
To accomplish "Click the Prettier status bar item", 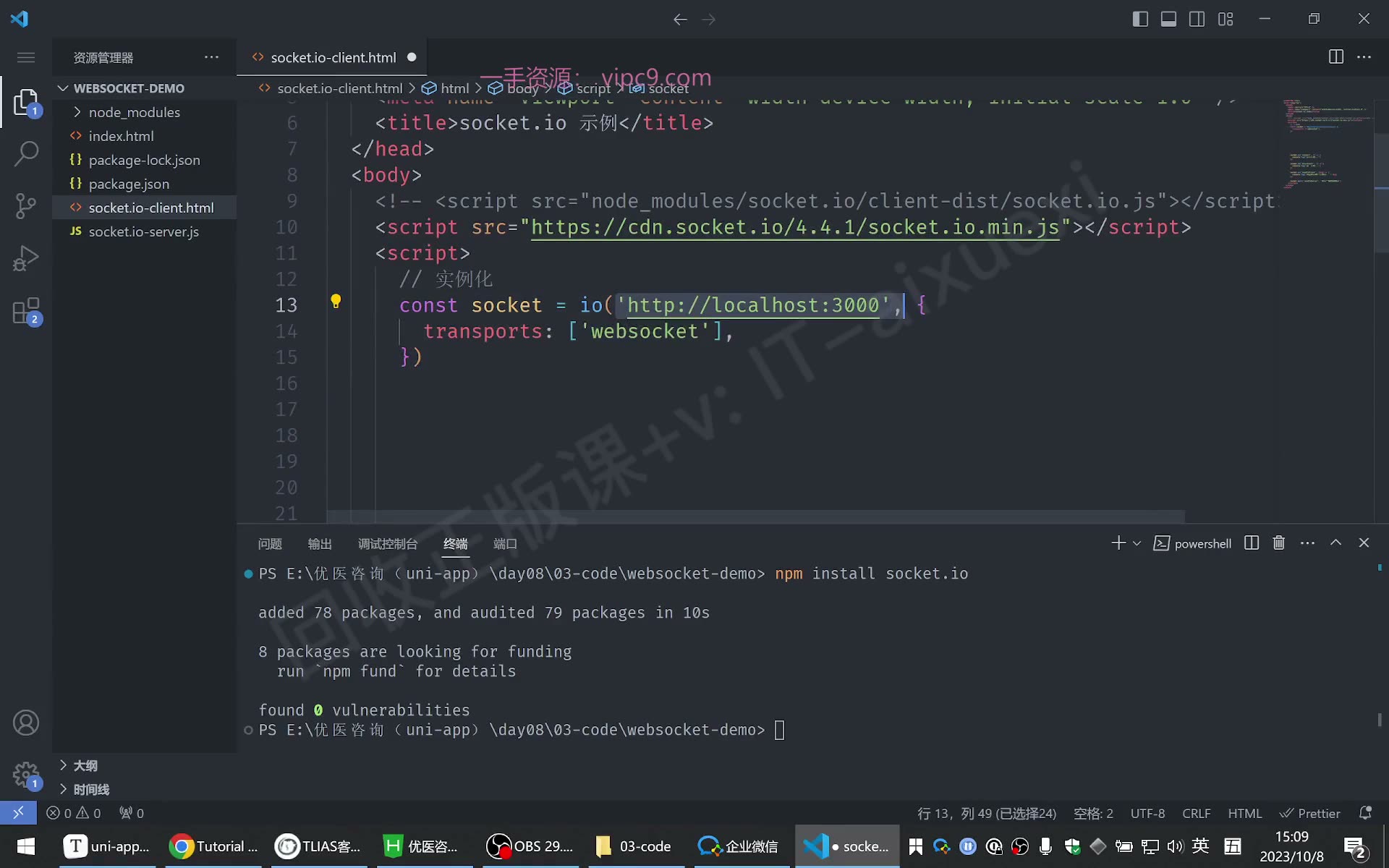I will 1310,813.
